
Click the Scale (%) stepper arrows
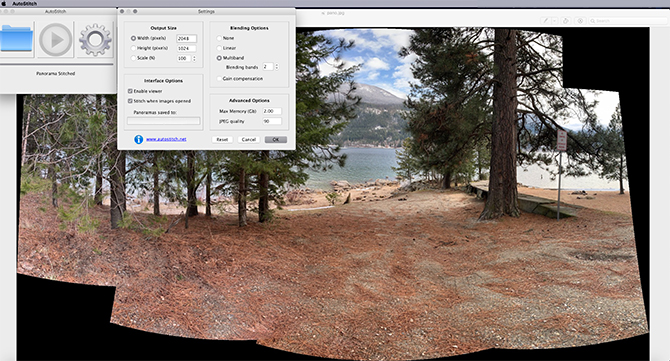point(194,58)
